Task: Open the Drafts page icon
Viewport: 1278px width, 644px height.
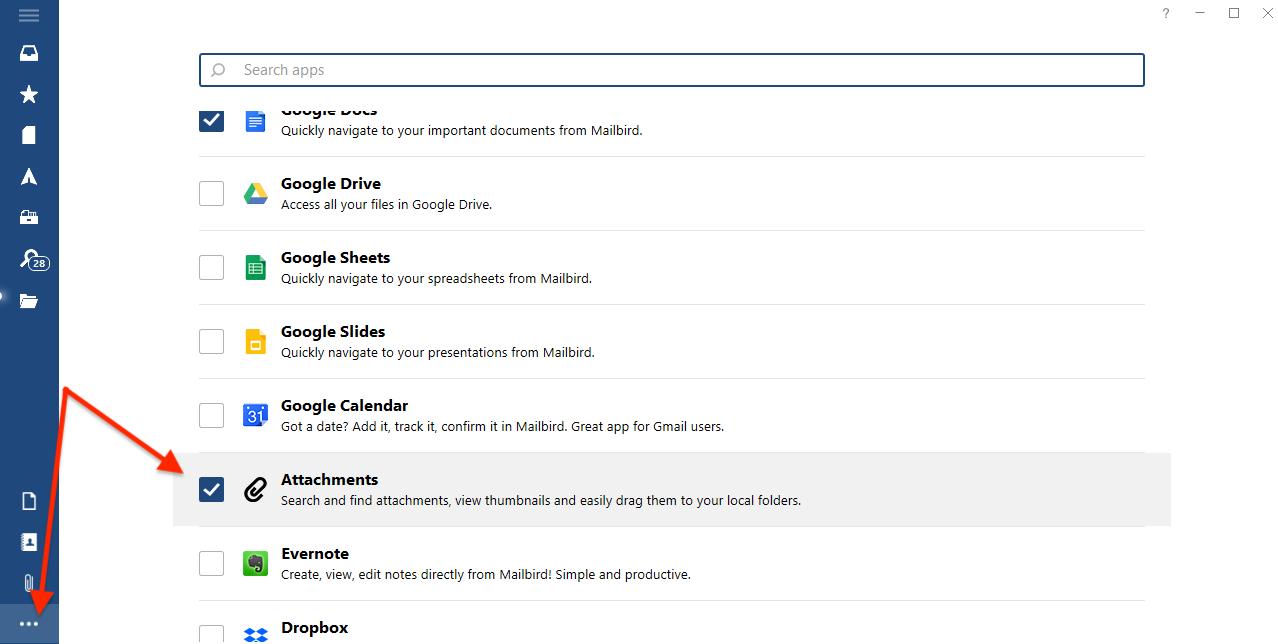Action: pos(29,135)
